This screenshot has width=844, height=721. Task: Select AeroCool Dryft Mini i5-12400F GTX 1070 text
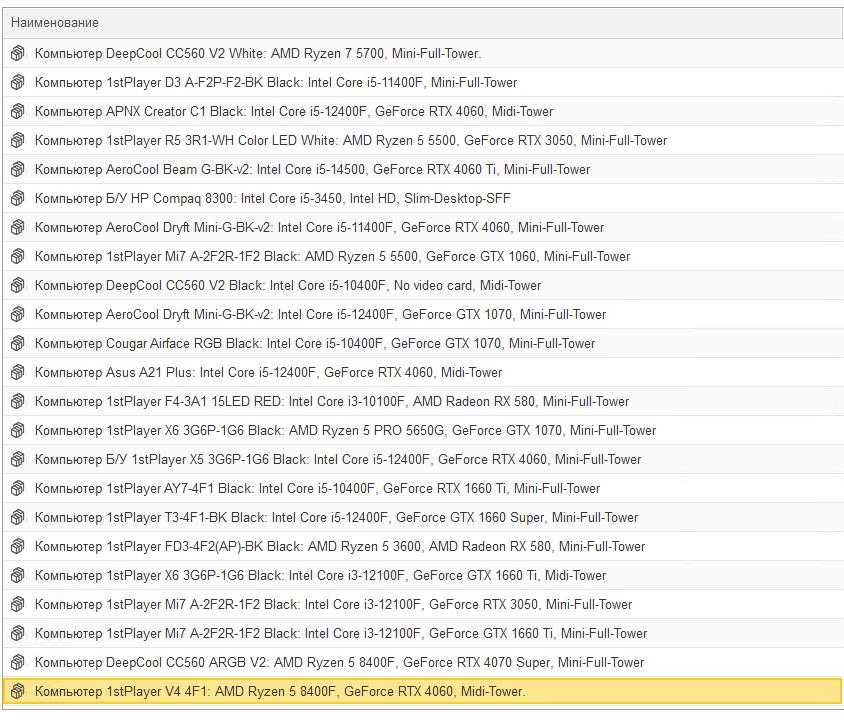(320, 315)
